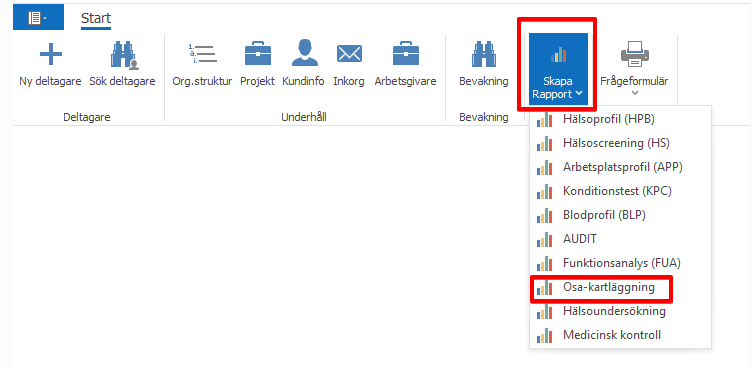Open the Projekt briefcase icon
Viewport: 752px width, 368px height.
(x=258, y=54)
